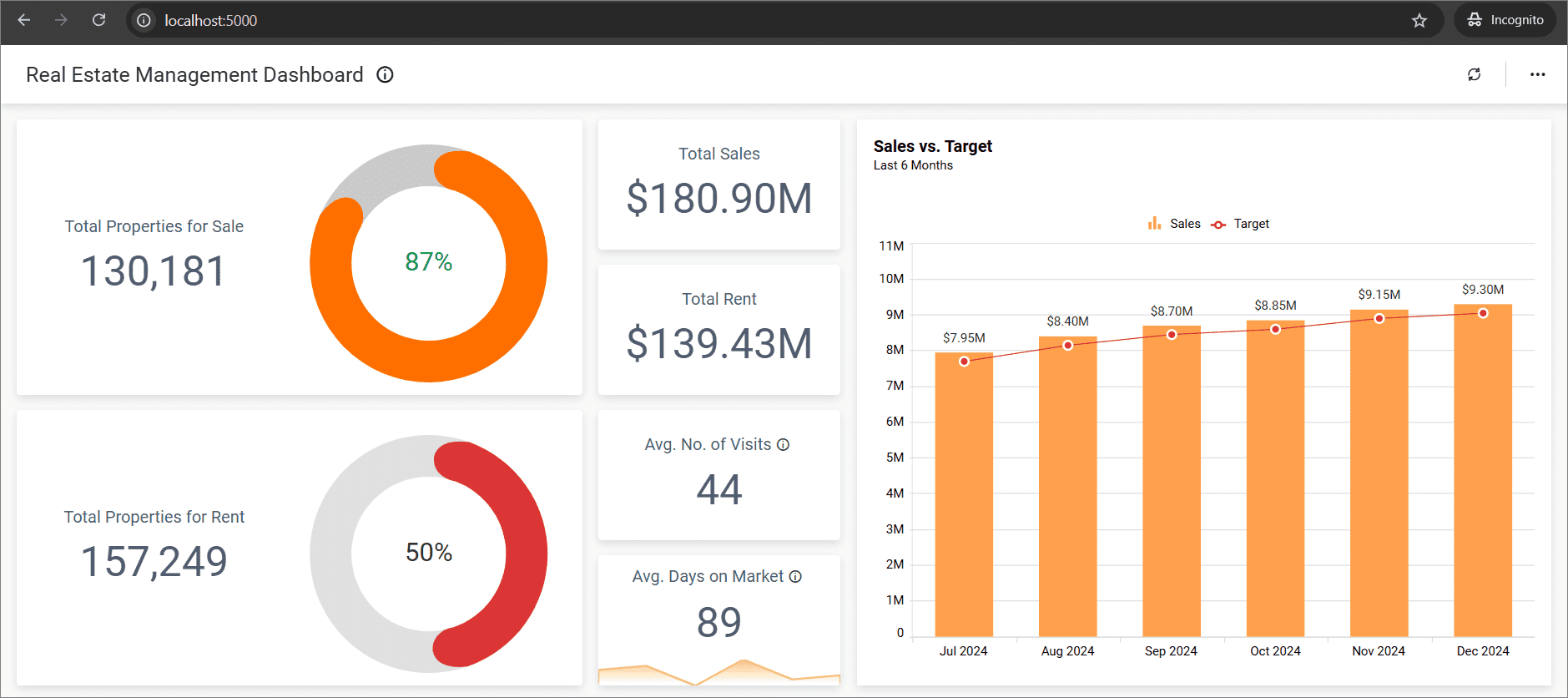
Task: Refresh the dashboard using the refresh icon
Action: (x=1474, y=74)
